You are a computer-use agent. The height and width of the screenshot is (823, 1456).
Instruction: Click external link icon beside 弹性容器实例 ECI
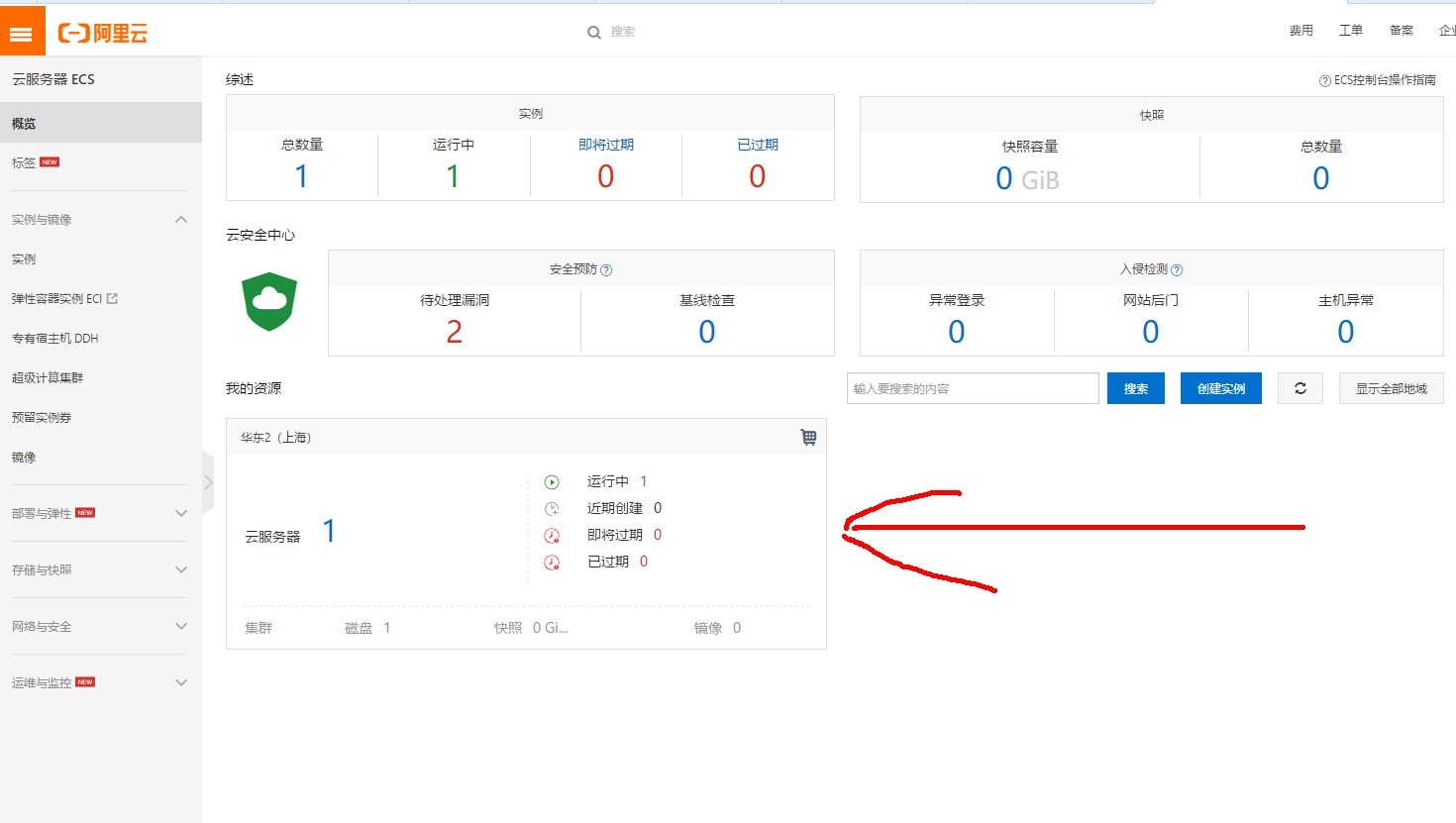click(112, 298)
